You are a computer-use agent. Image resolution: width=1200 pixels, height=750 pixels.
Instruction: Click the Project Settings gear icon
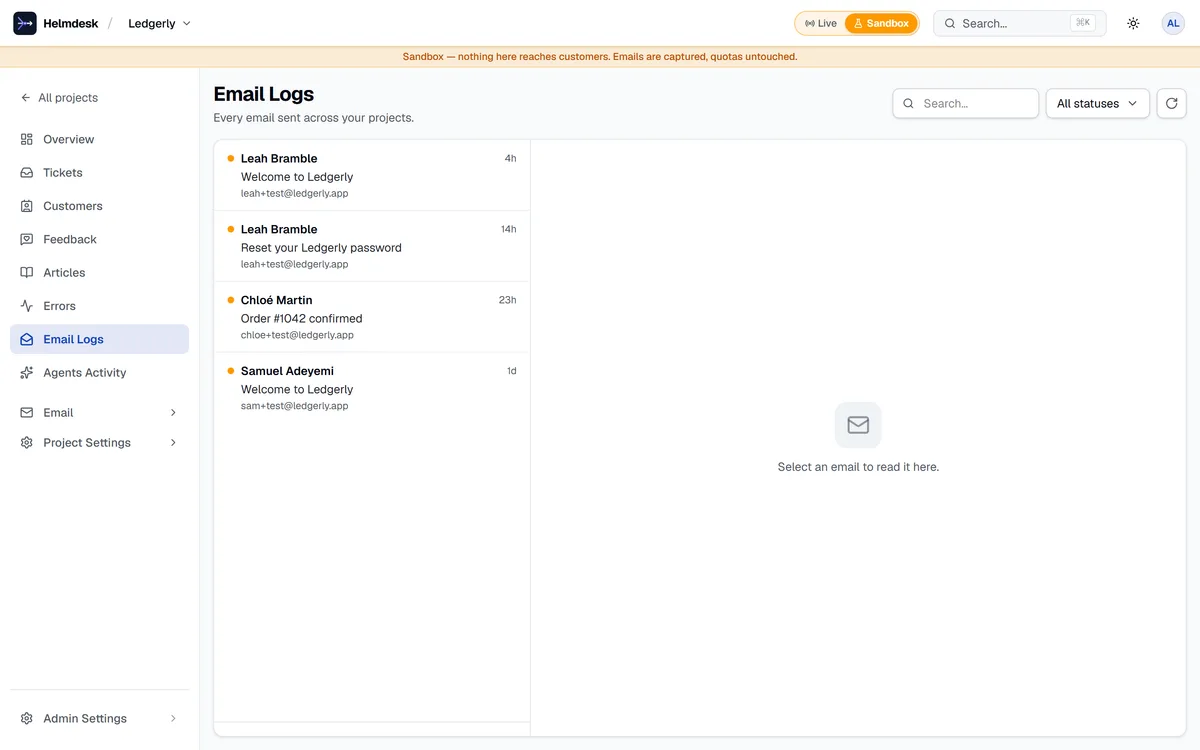click(x=27, y=442)
